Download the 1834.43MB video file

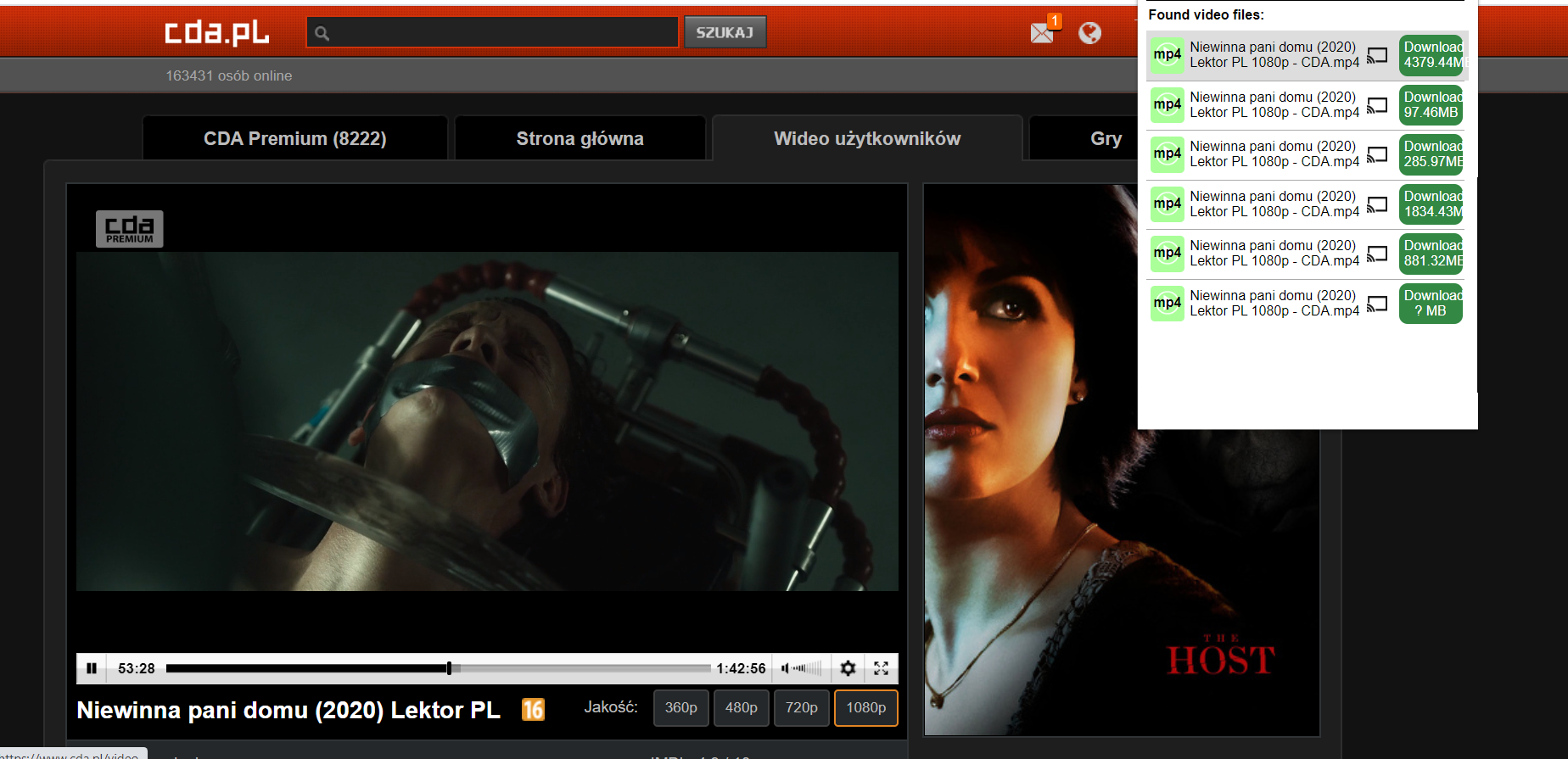1431,204
